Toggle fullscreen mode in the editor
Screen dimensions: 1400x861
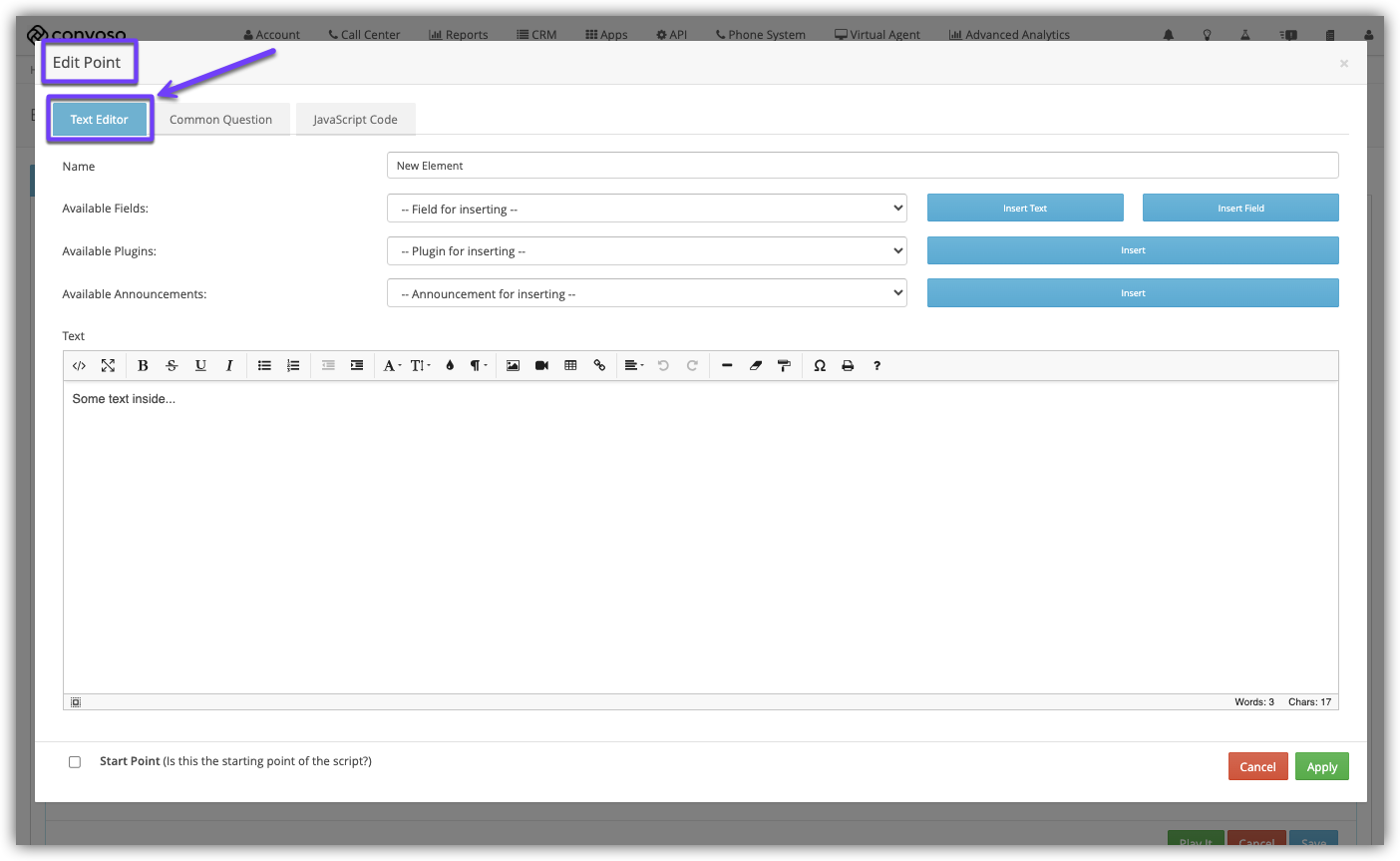click(x=108, y=366)
